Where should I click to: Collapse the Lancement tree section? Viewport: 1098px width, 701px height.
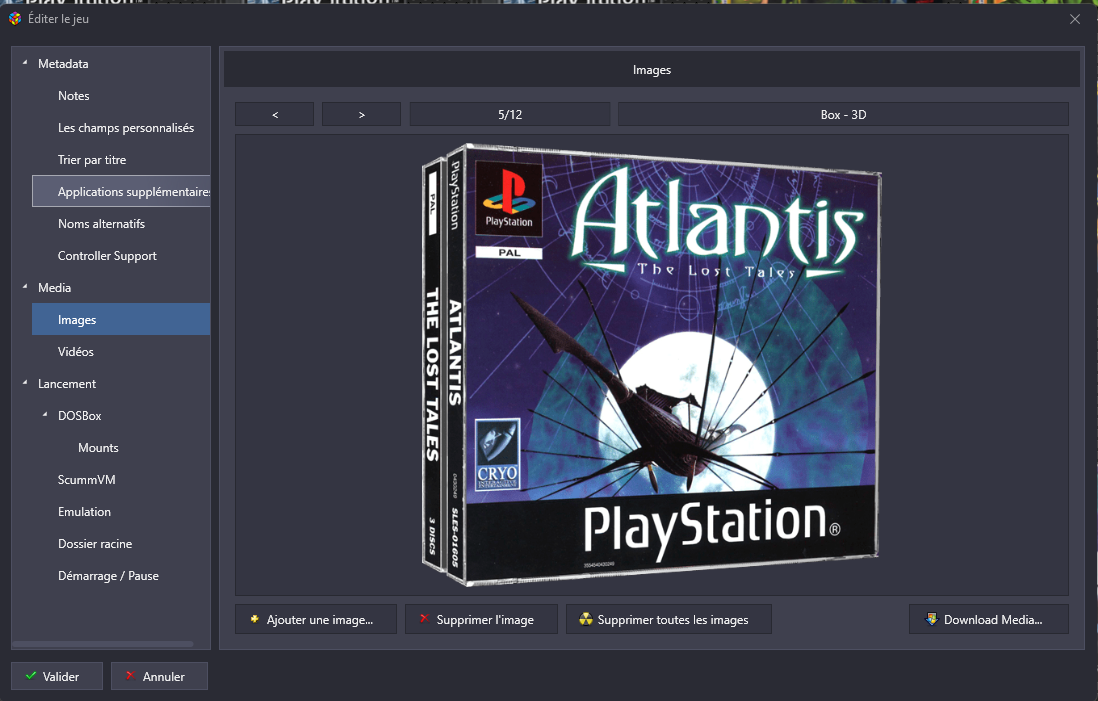point(25,383)
